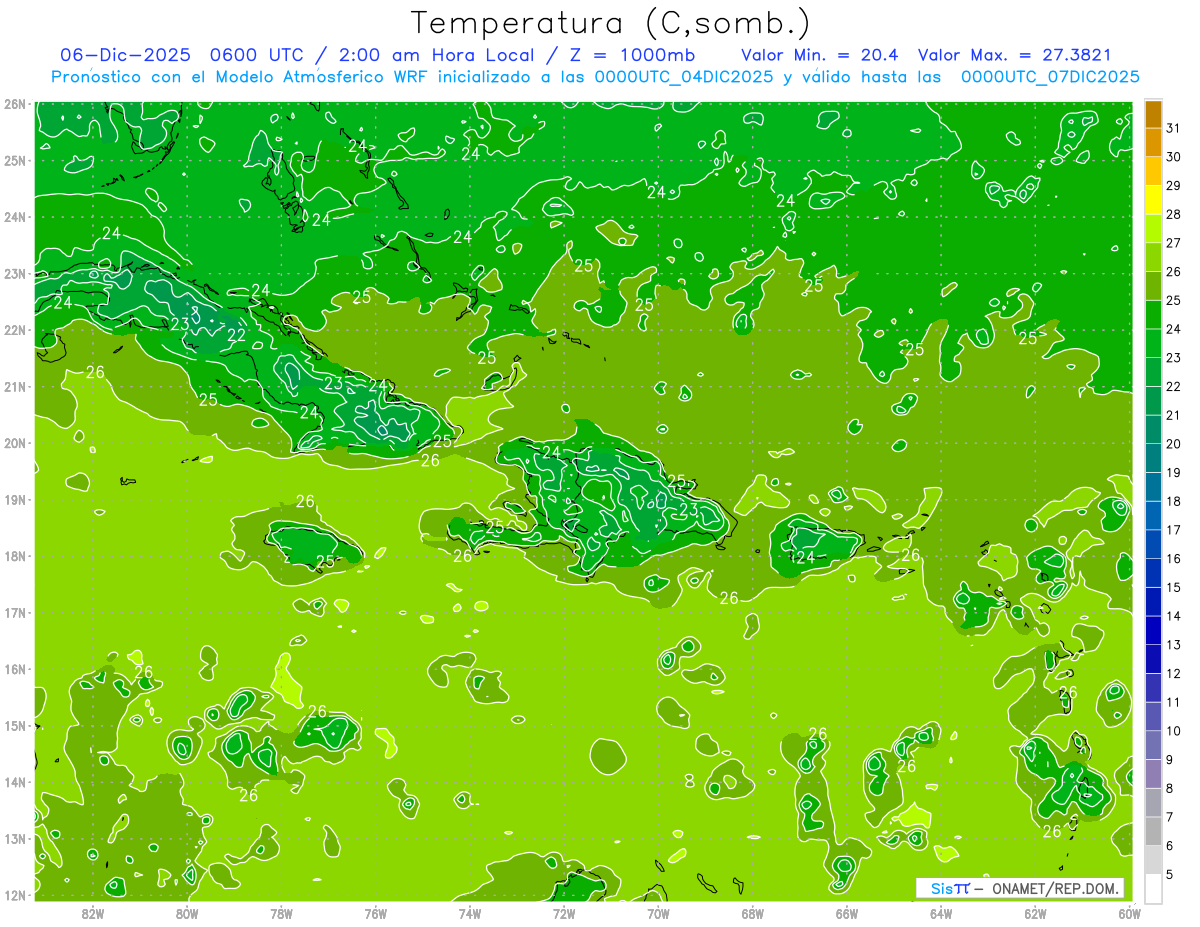The width and height of the screenshot is (1200, 927).
Task: Click the "Valor Max. = 27.3821" value
Action: pos(1014,55)
